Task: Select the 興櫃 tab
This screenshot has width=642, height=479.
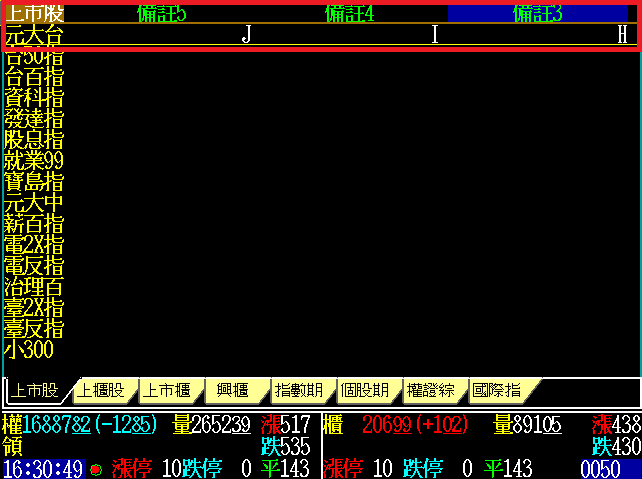Action: click(x=232, y=390)
